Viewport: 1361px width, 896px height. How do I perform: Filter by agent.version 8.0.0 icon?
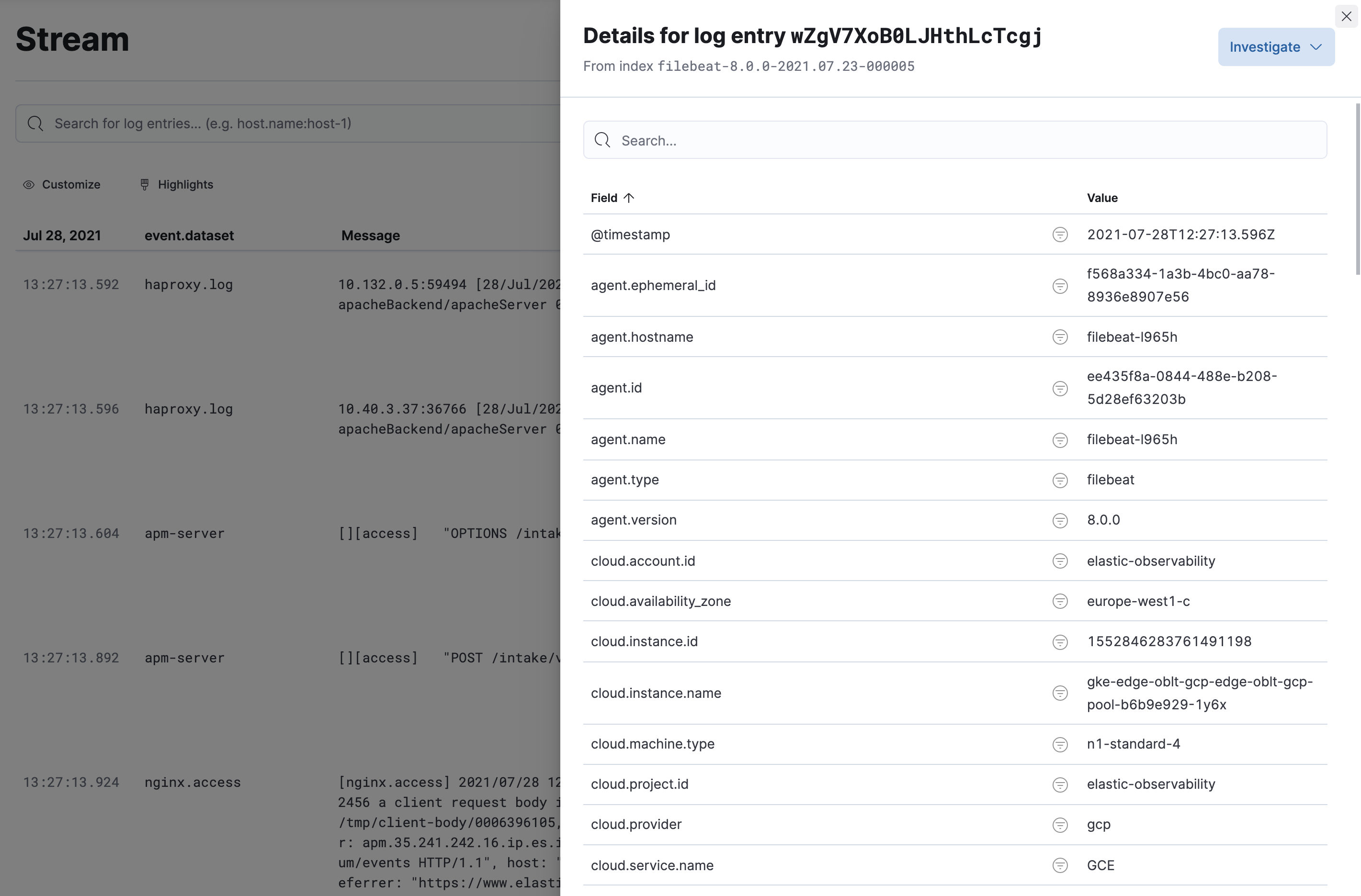point(1060,521)
